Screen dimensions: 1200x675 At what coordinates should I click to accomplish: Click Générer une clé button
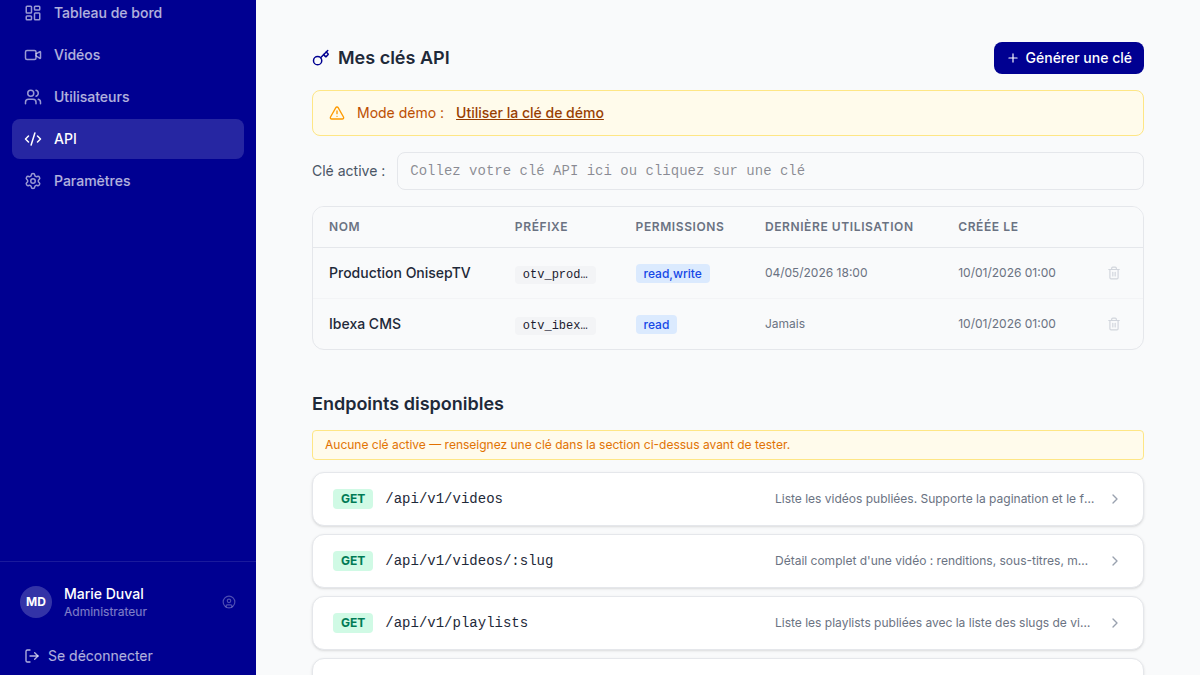click(1069, 58)
